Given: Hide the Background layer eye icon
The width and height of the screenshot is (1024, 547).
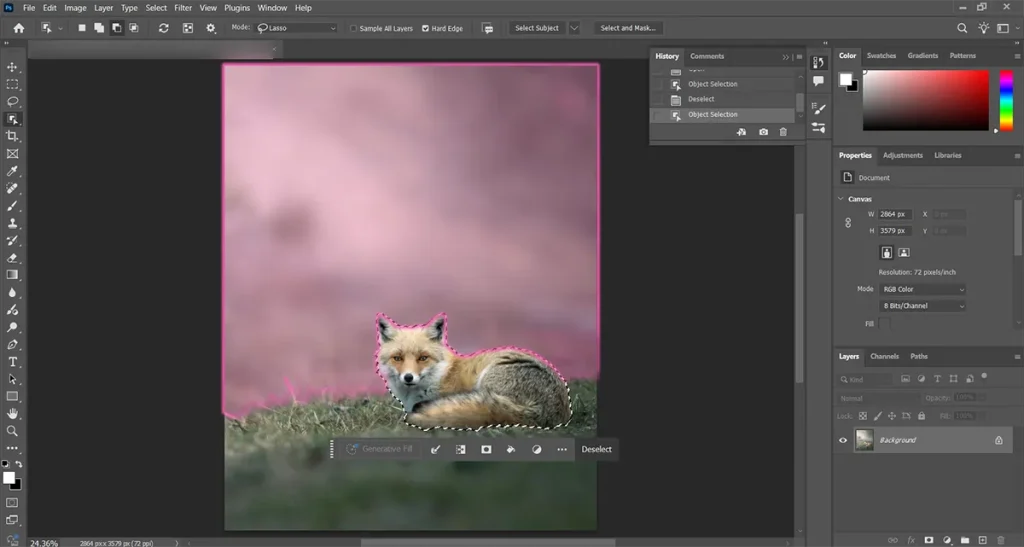Looking at the screenshot, I should coord(843,440).
